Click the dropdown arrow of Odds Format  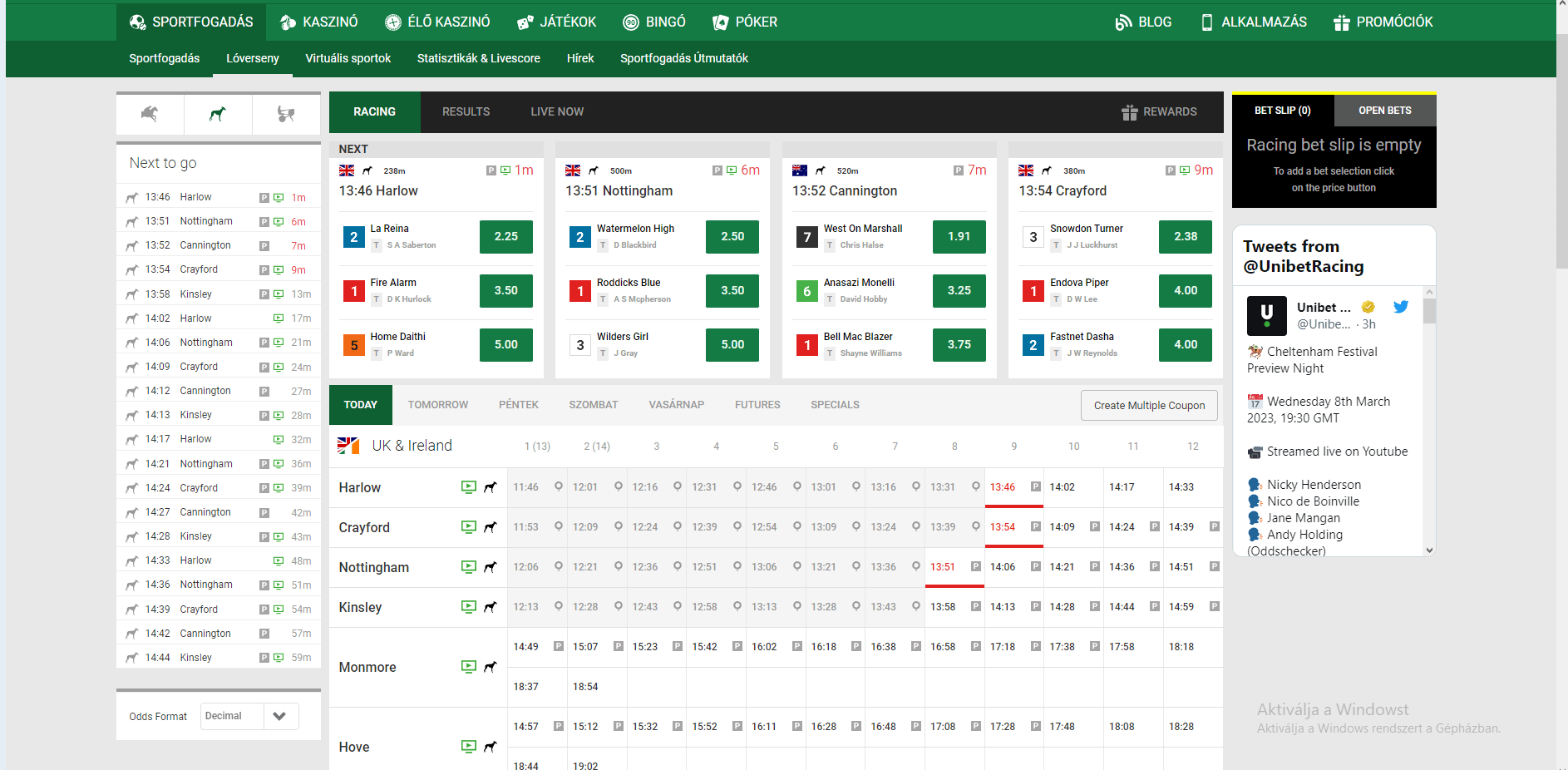(x=280, y=716)
